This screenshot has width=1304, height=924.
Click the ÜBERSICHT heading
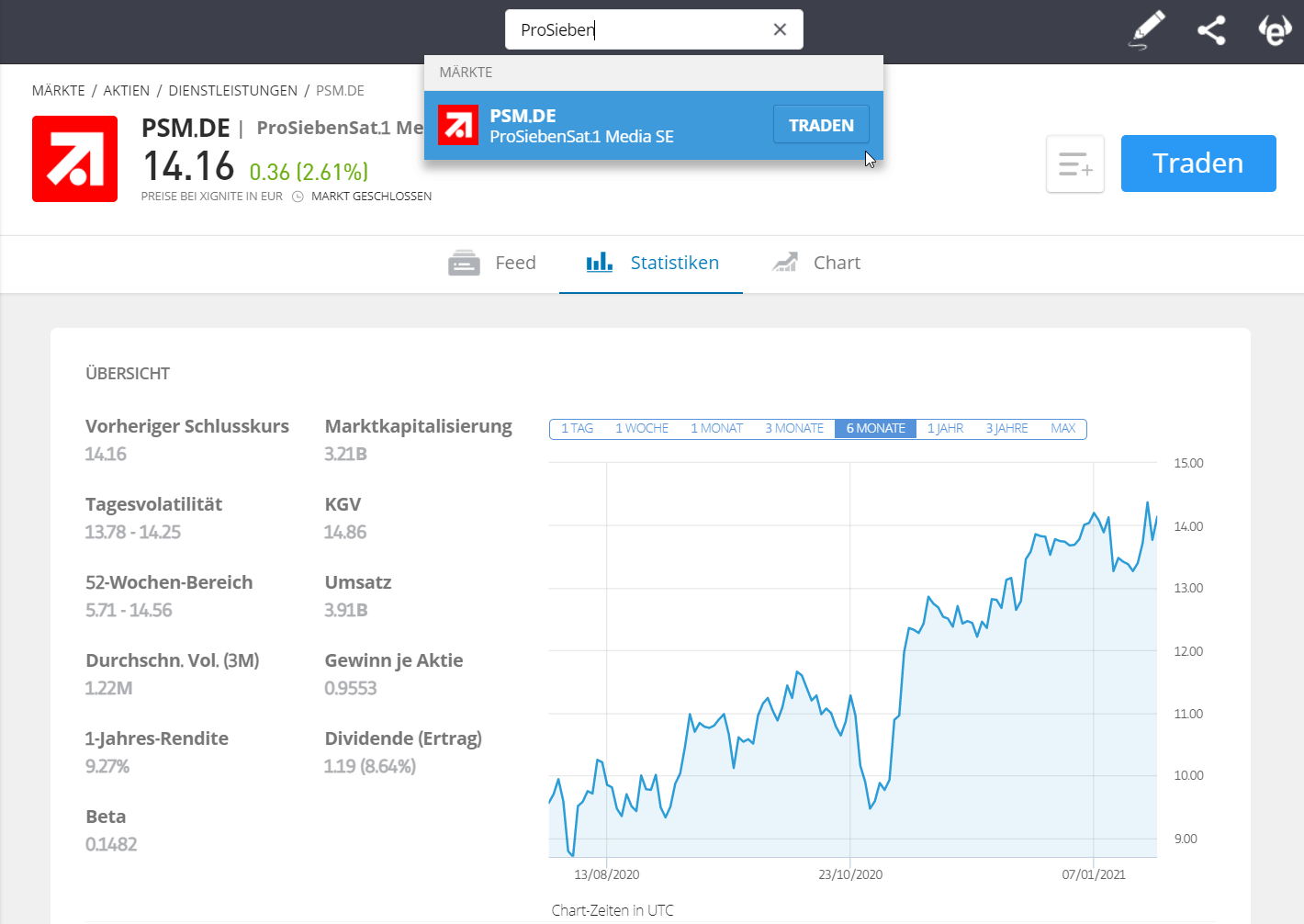click(x=128, y=374)
